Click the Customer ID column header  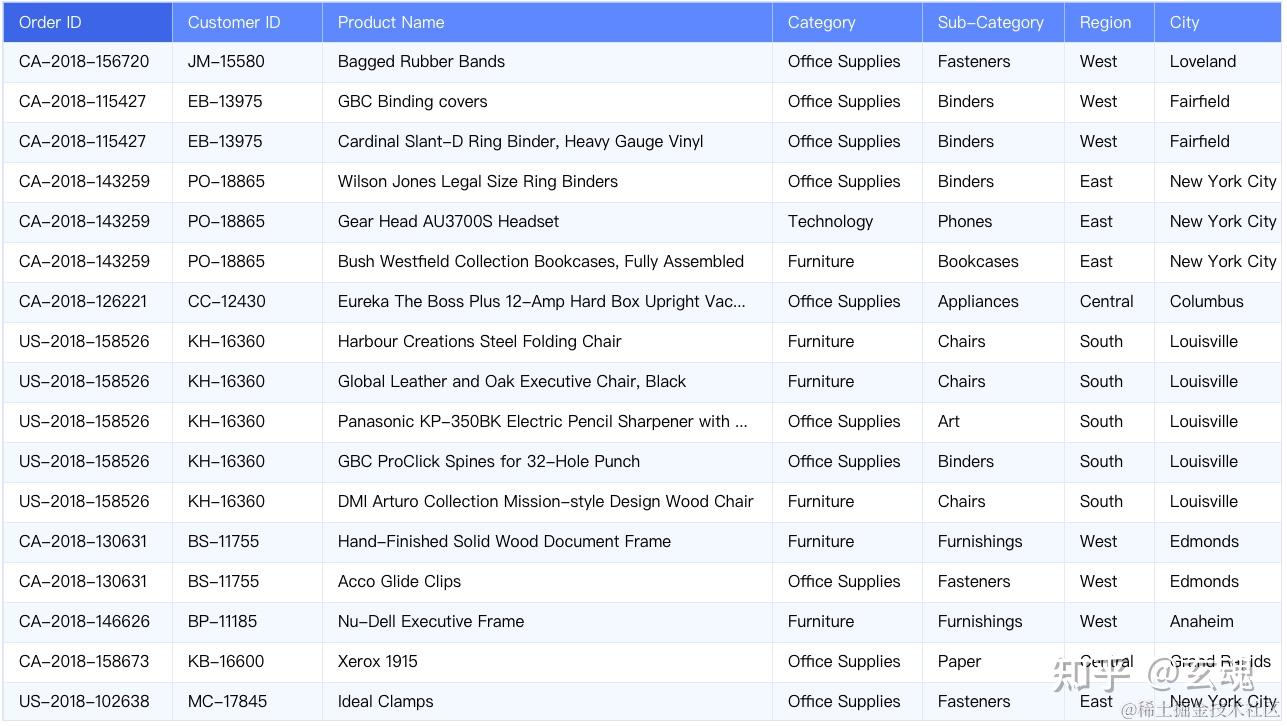pyautogui.click(x=234, y=22)
